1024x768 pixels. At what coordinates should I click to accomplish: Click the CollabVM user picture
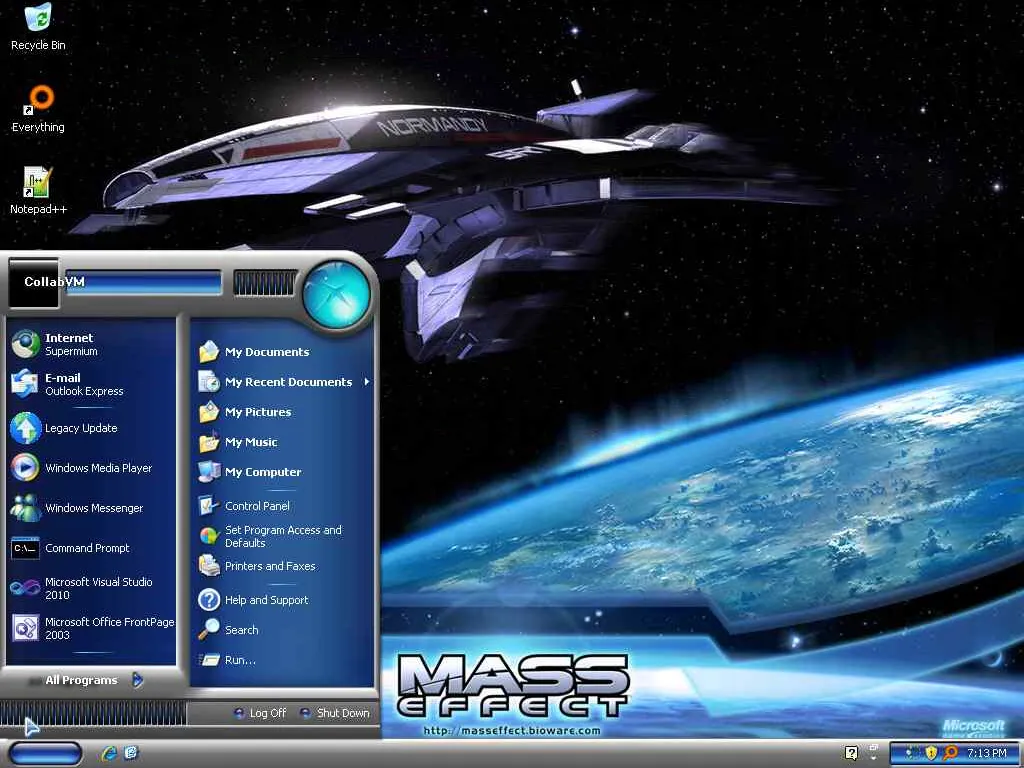[33, 283]
